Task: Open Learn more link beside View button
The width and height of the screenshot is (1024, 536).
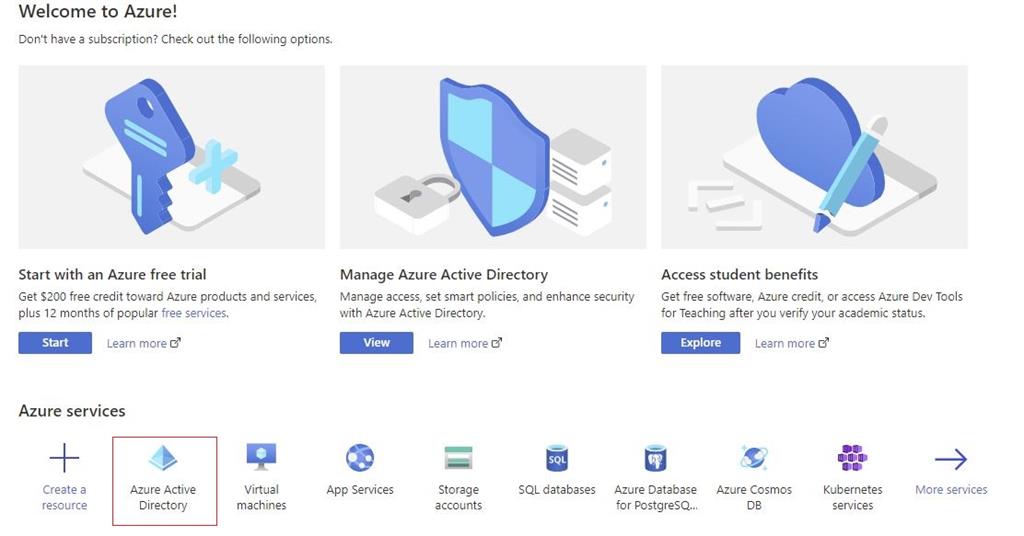Action: click(464, 343)
